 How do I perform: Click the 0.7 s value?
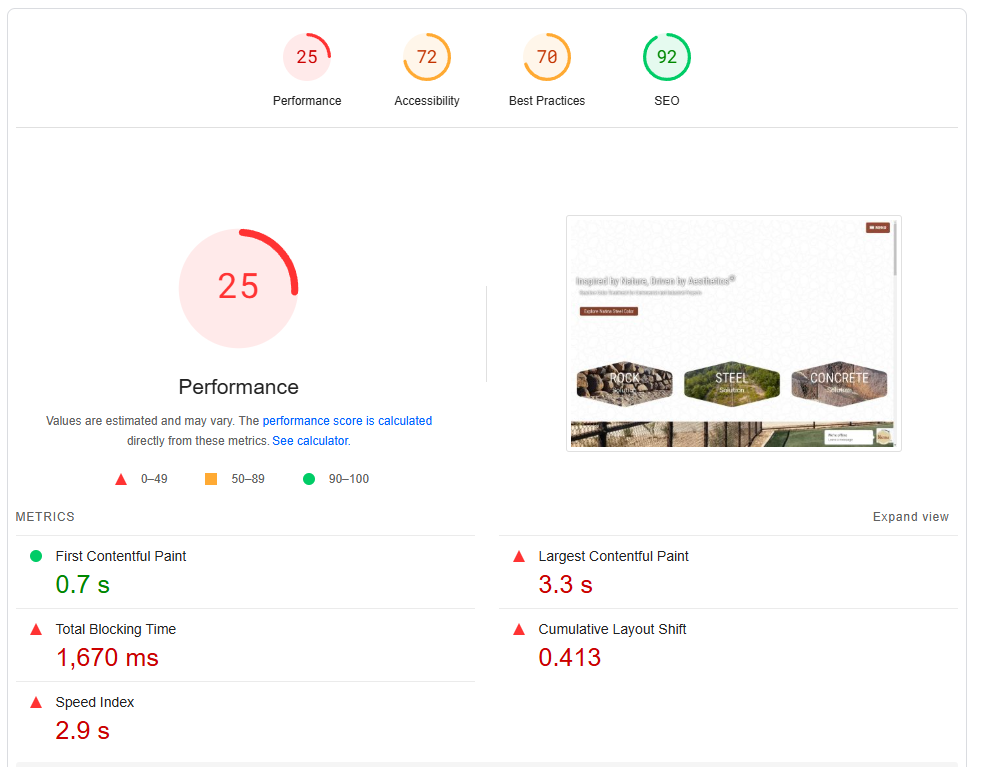point(82,584)
